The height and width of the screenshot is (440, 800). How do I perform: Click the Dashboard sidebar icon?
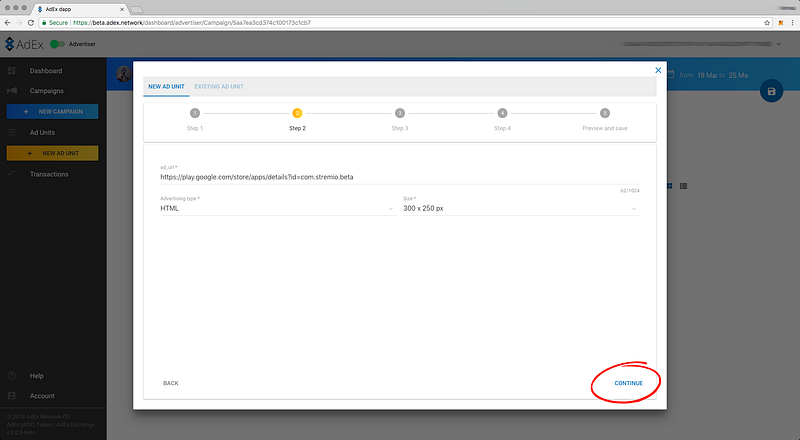[x=12, y=71]
